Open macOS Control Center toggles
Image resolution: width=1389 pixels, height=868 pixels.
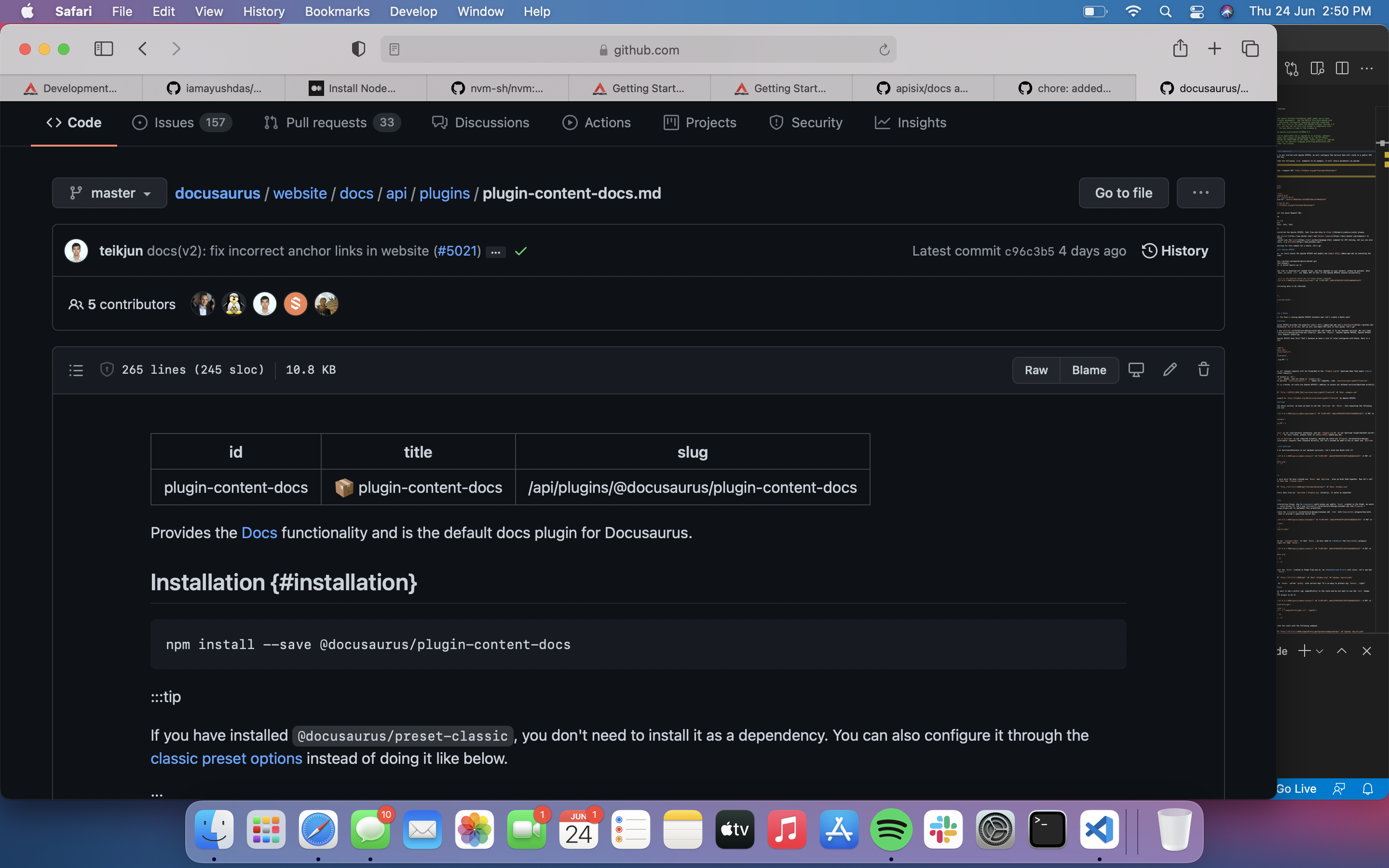click(x=1197, y=12)
